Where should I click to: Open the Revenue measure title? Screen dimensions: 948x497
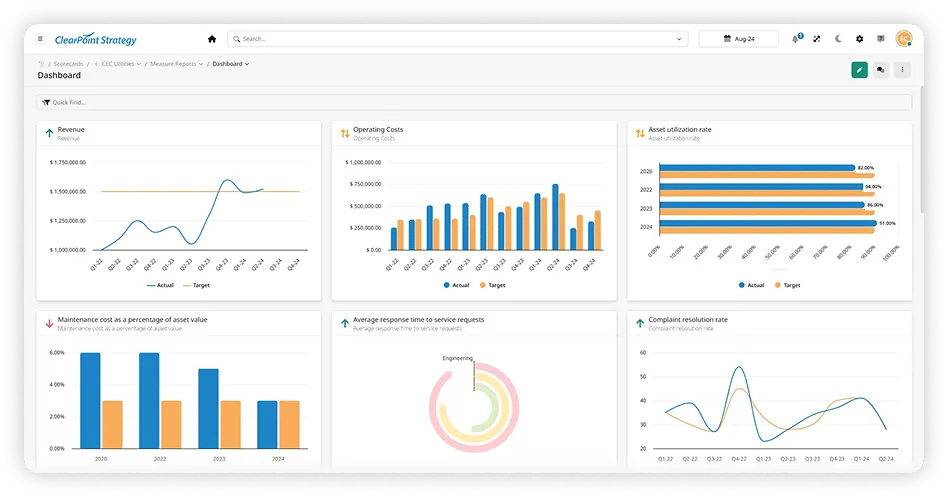71,129
